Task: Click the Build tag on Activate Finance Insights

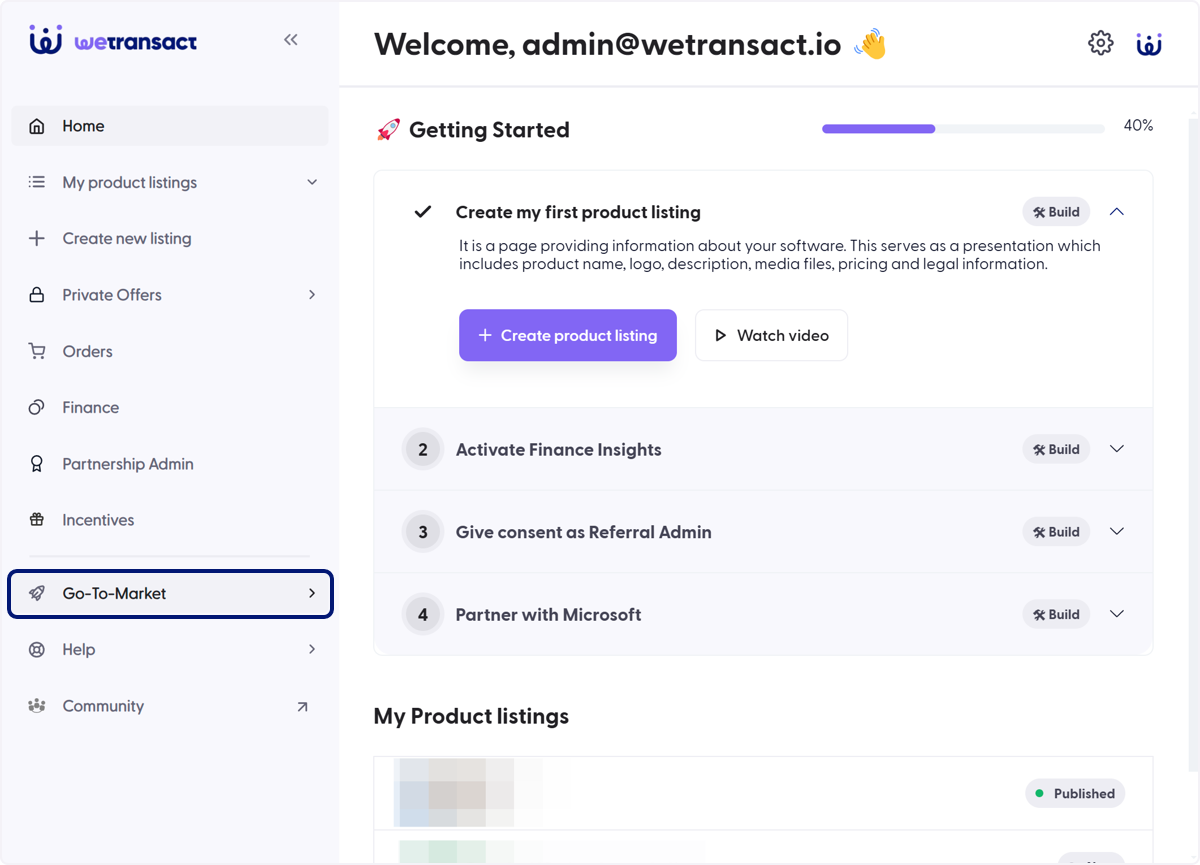Action: pyautogui.click(x=1056, y=449)
